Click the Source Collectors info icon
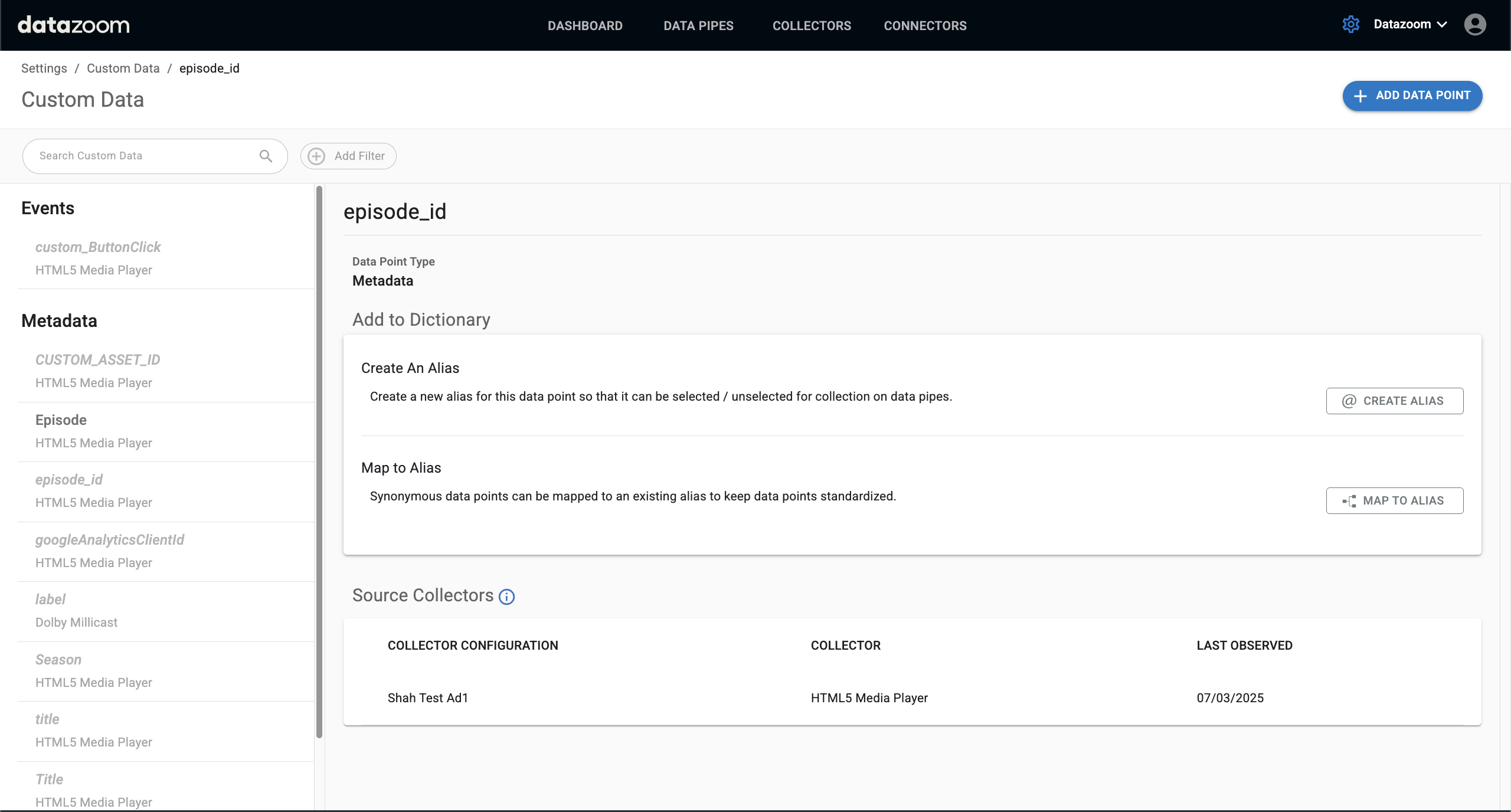 tap(506, 597)
